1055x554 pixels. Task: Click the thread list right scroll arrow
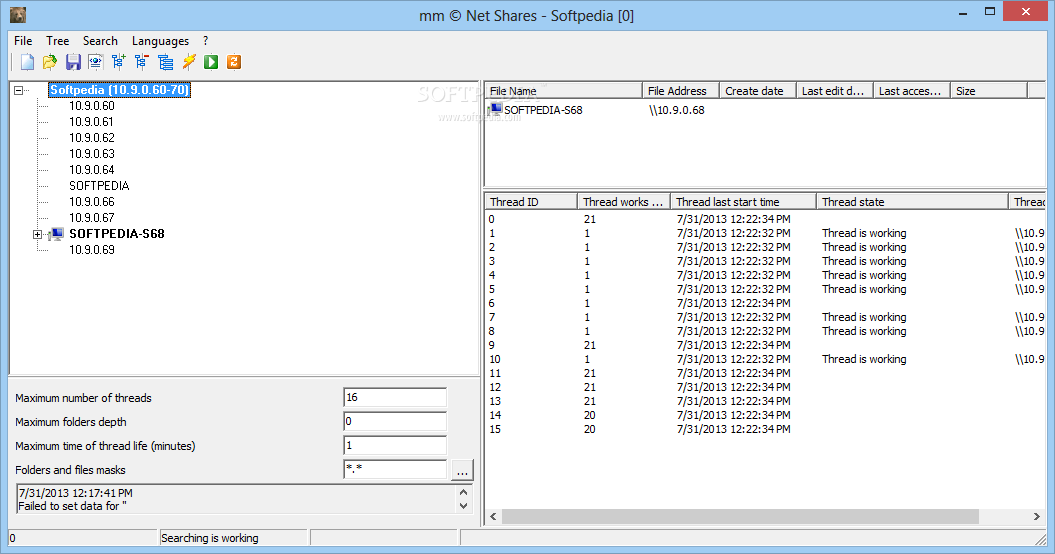click(1037, 516)
